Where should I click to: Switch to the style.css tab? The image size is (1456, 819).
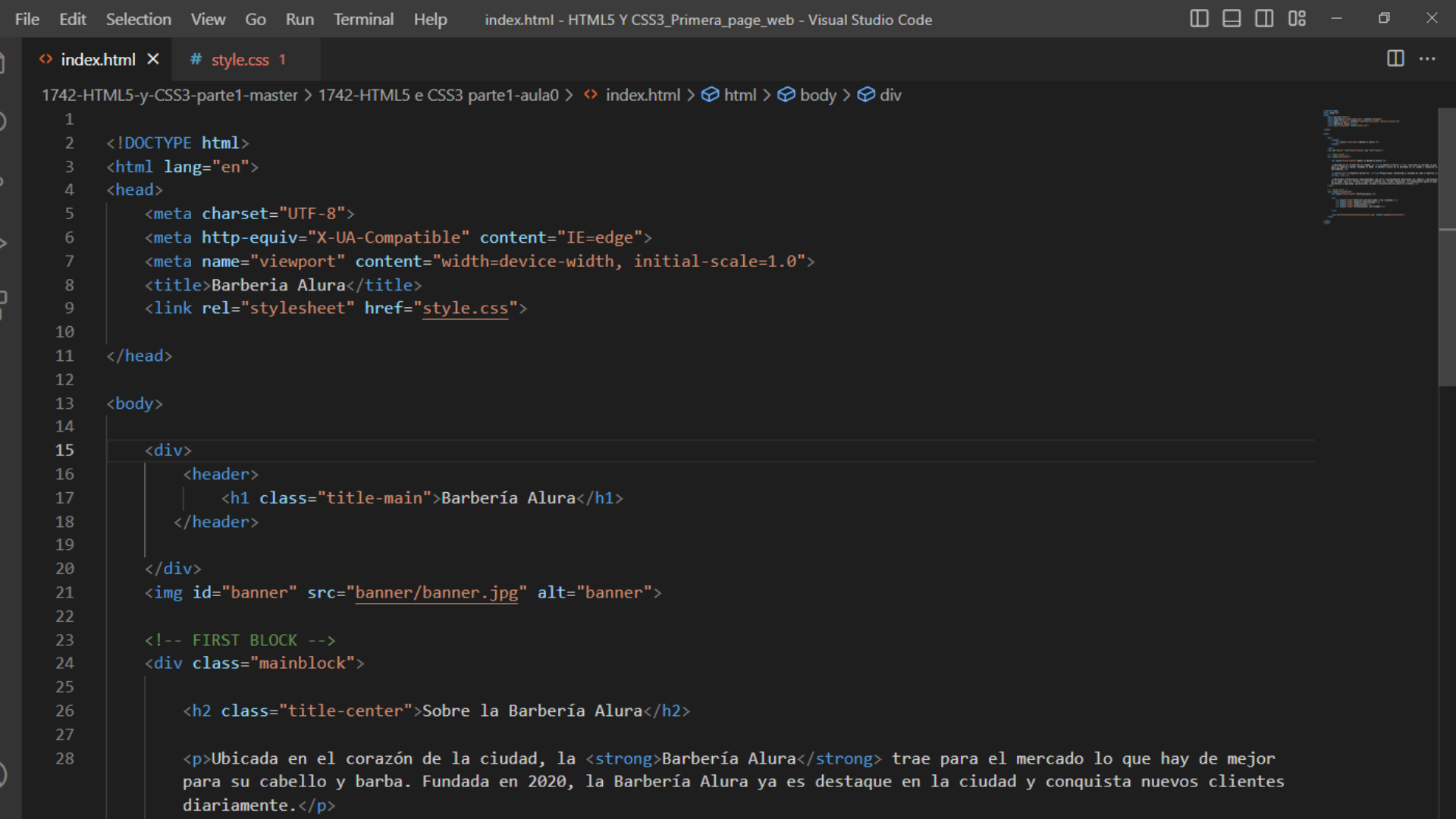coord(240,59)
